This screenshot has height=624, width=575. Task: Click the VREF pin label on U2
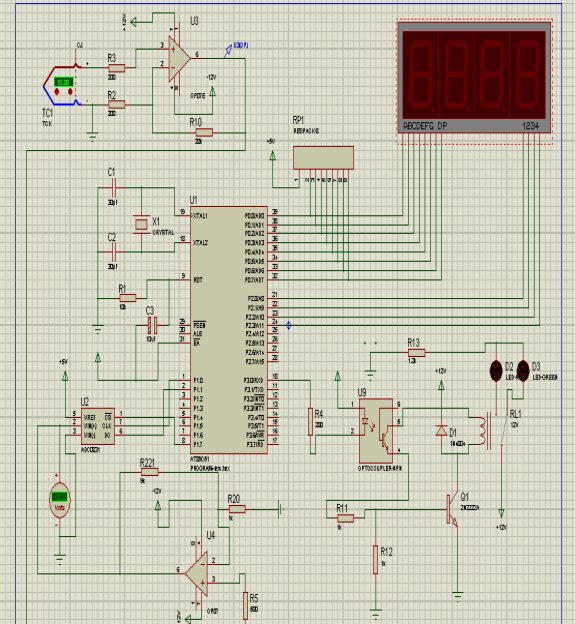pos(90,417)
